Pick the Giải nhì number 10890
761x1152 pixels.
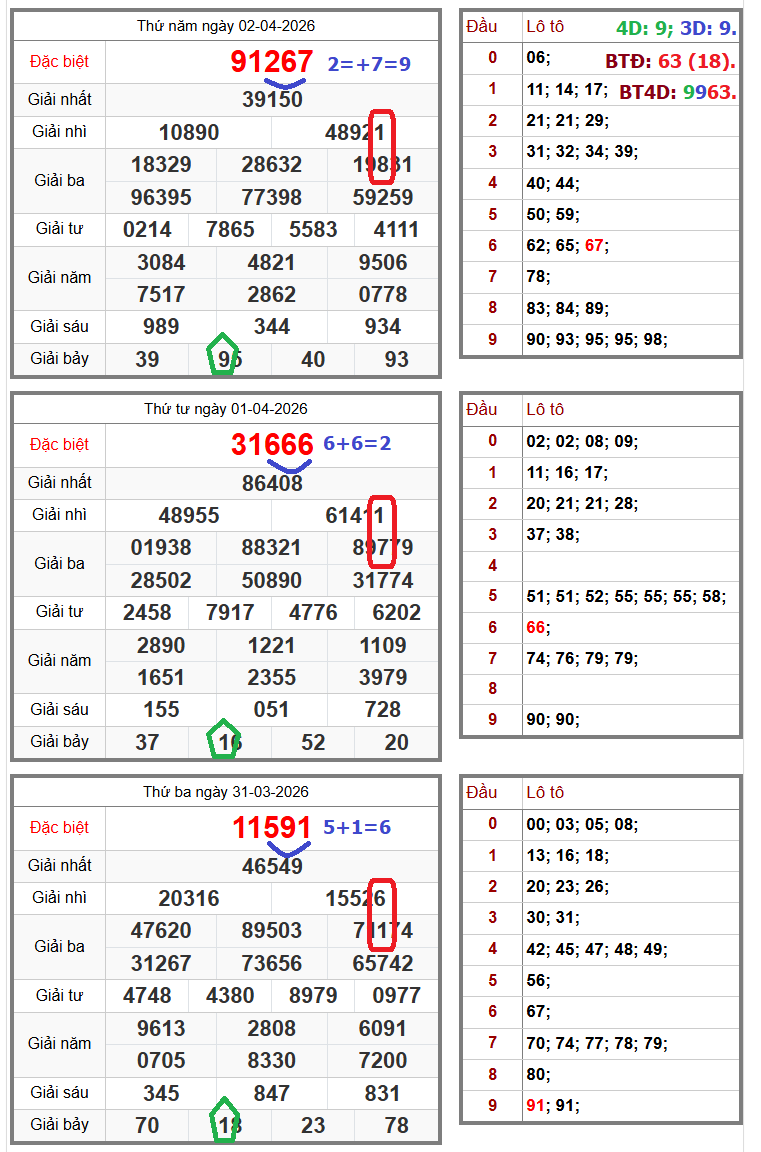click(189, 132)
